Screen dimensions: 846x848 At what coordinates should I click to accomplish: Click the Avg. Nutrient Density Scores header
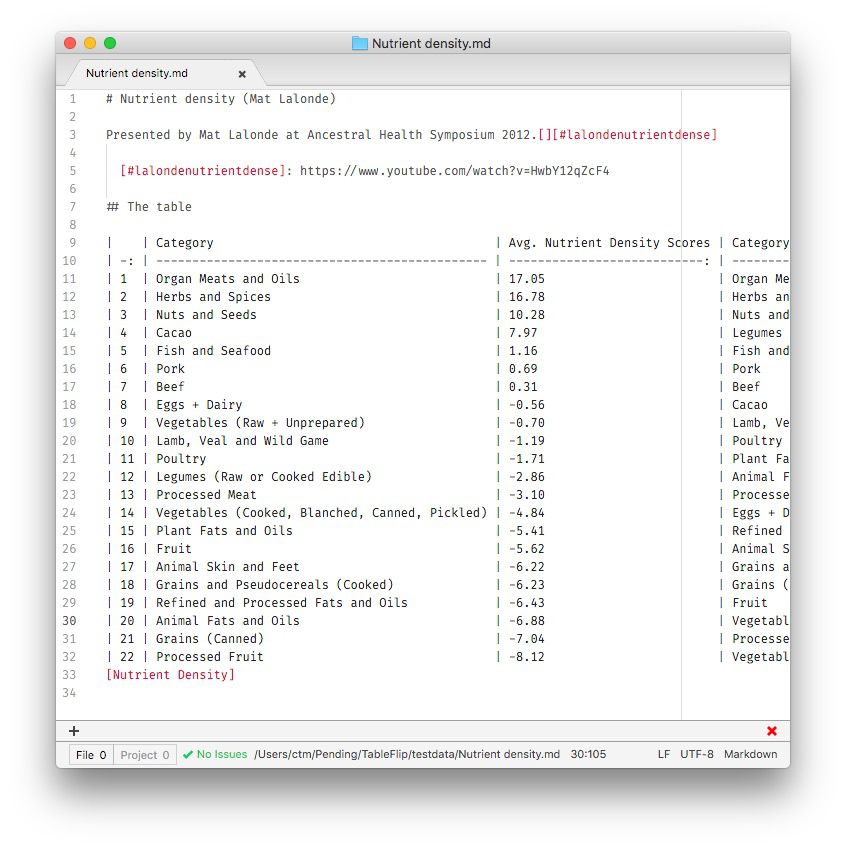(x=609, y=243)
